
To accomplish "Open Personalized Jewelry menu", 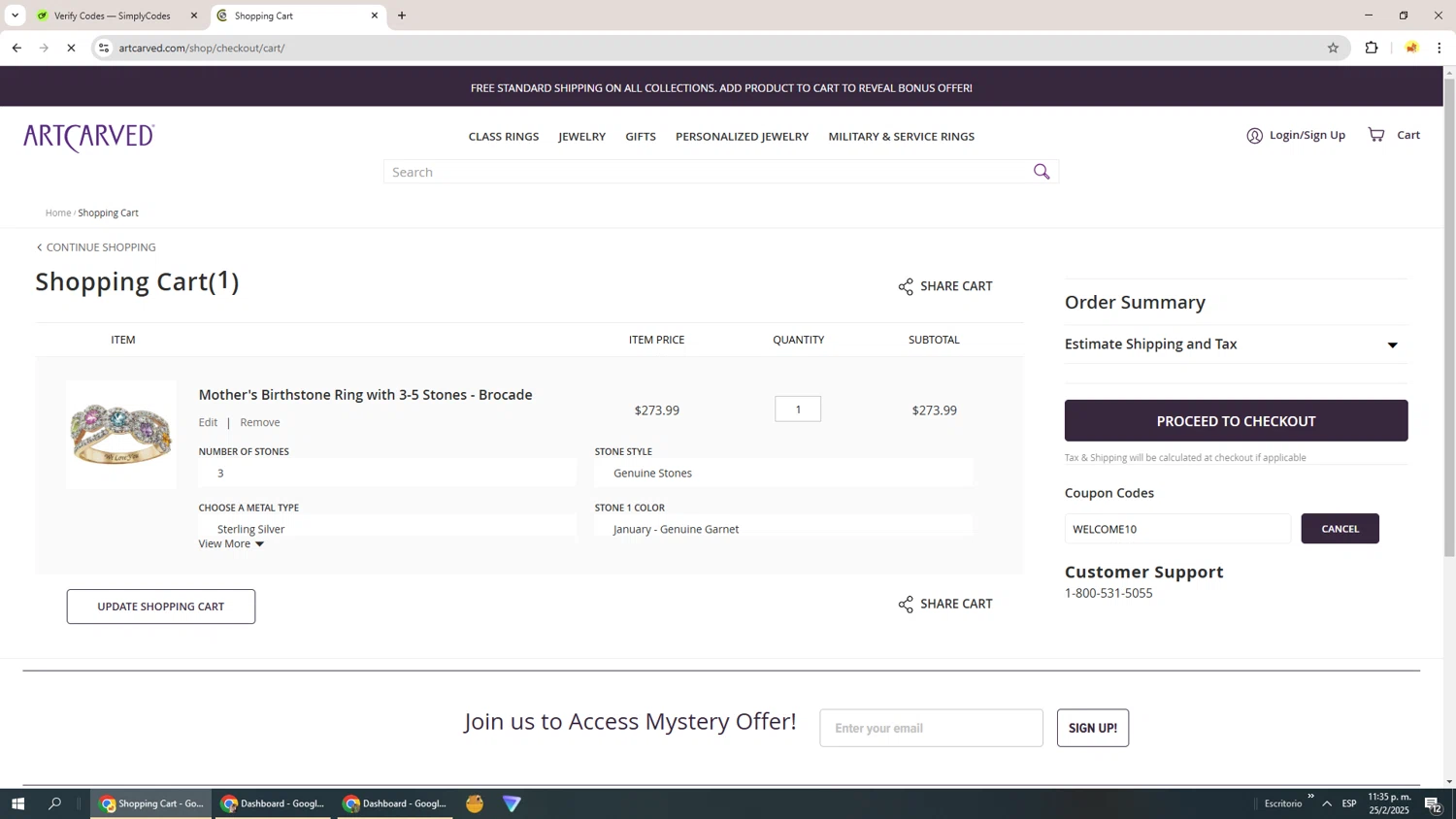I will (x=742, y=136).
